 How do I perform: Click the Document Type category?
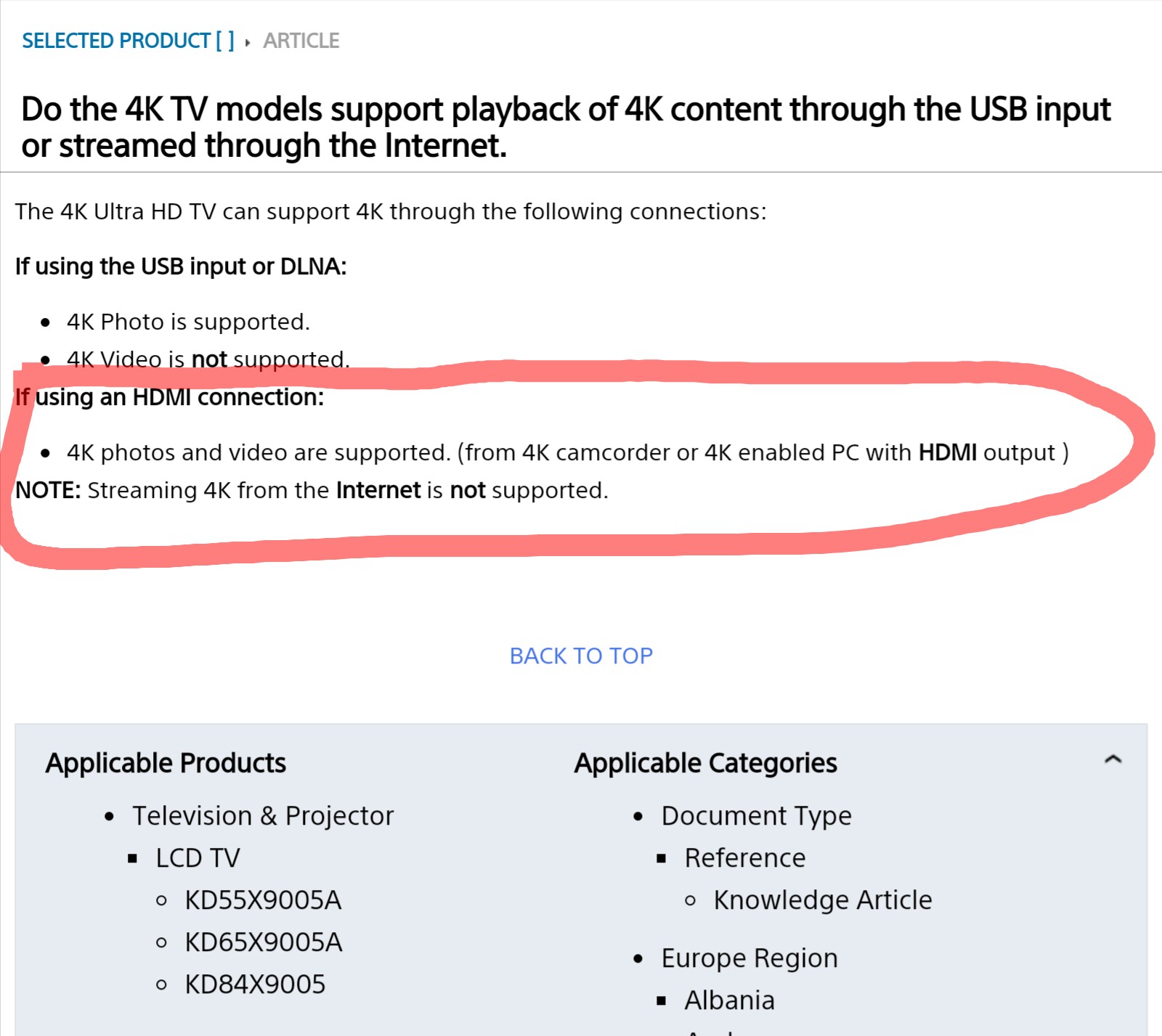tap(756, 816)
